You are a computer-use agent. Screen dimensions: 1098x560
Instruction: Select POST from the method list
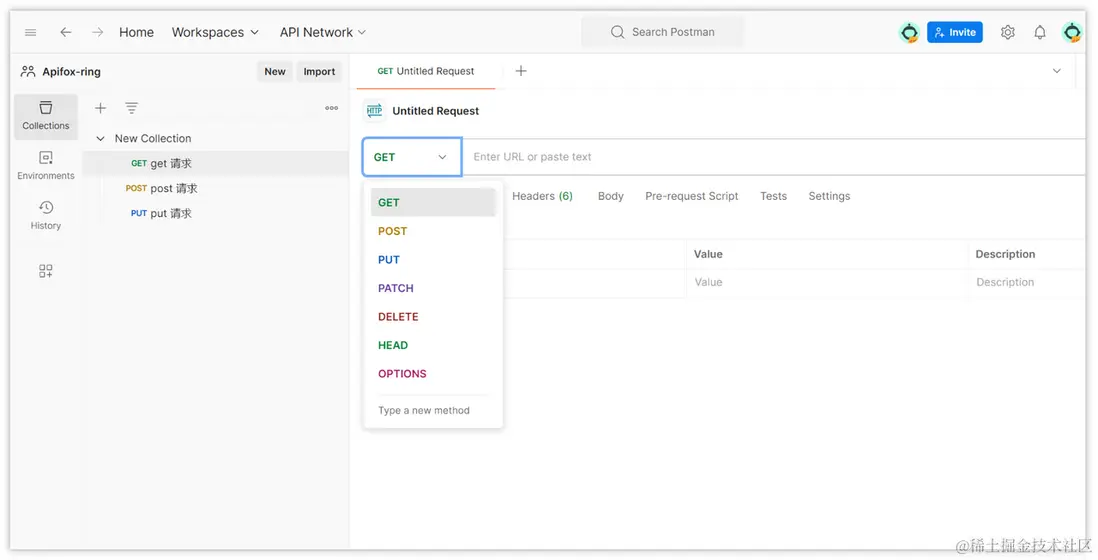393,231
